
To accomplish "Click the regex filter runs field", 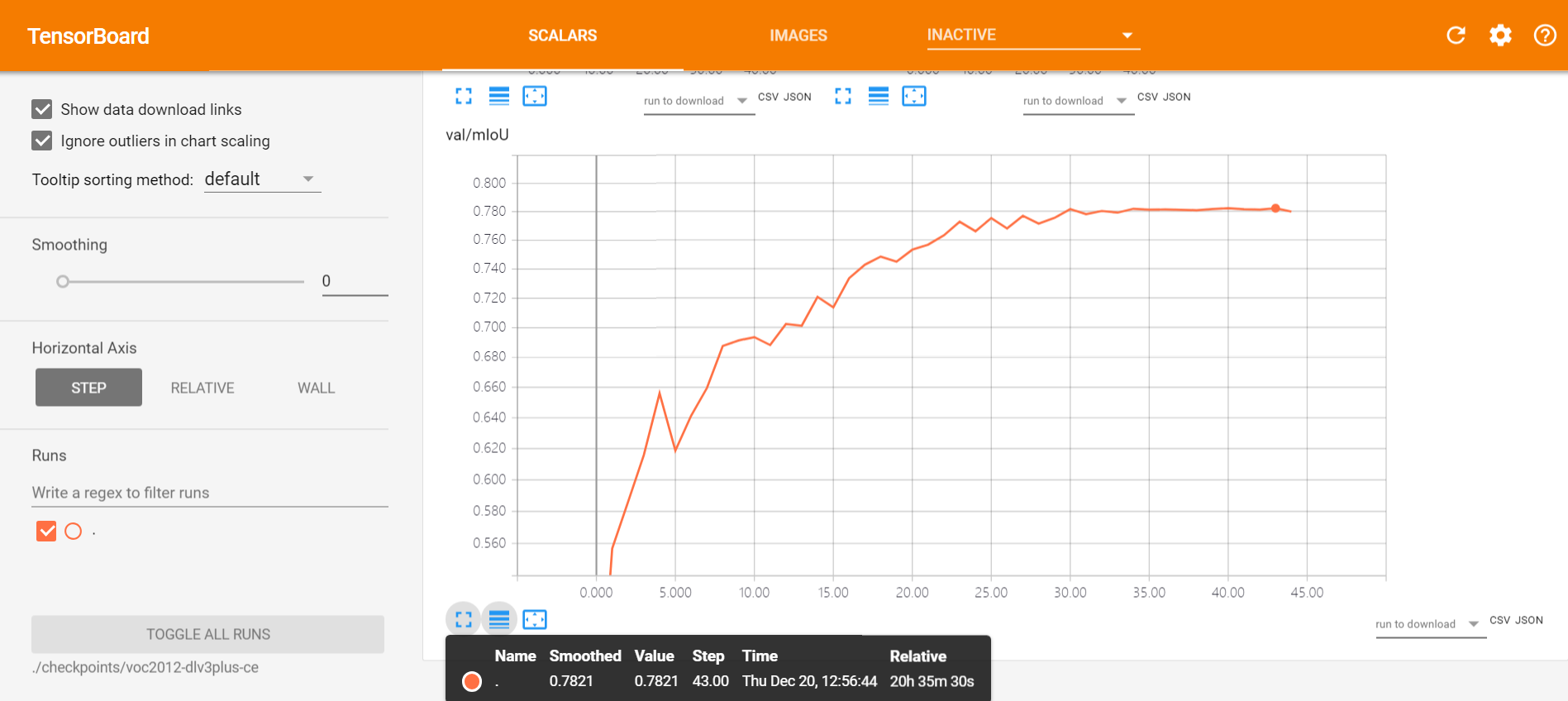I will (209, 493).
